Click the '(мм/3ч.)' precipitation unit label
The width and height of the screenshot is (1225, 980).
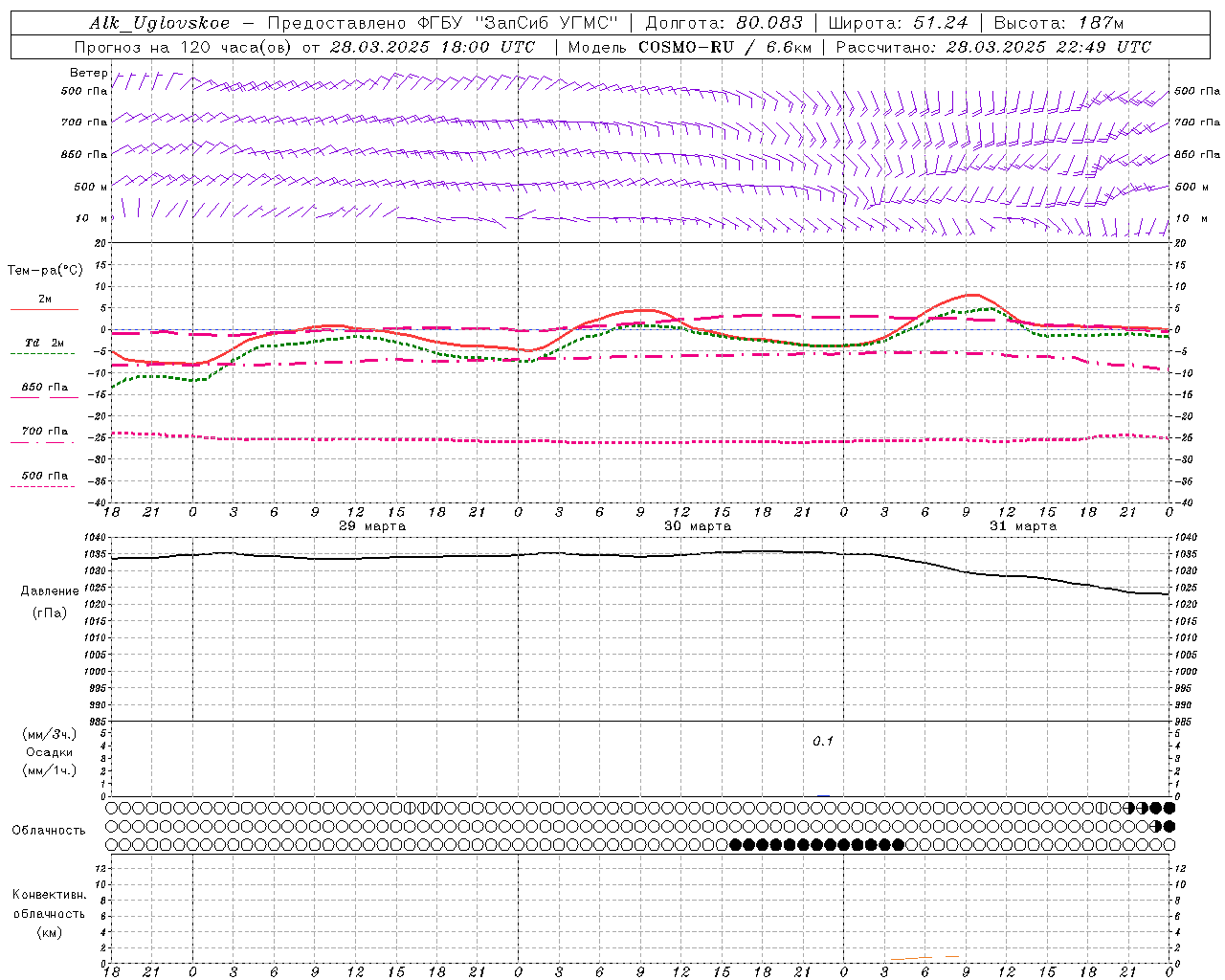coord(50,734)
